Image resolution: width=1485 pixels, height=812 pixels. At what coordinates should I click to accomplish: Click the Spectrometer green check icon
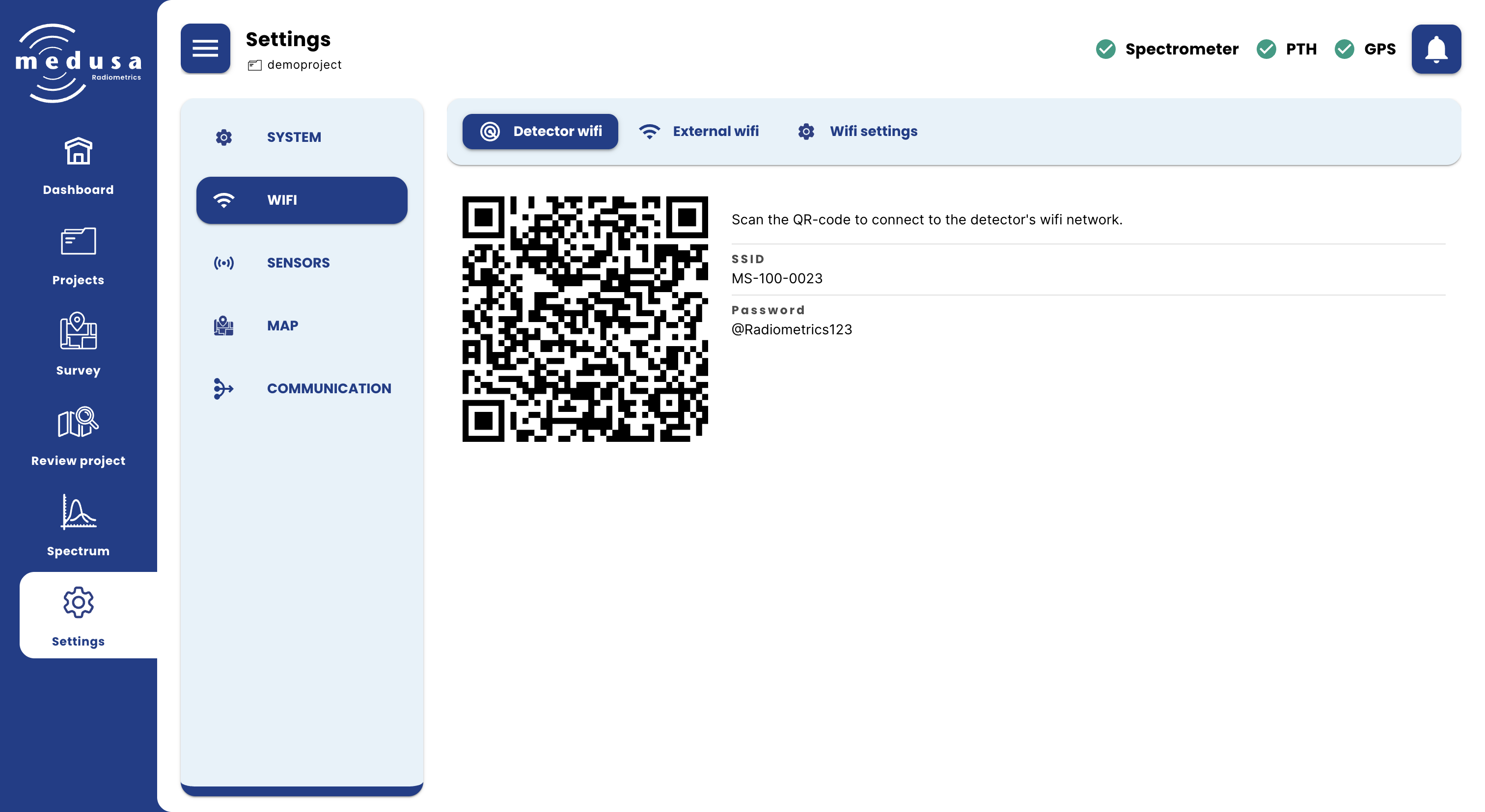coord(1106,49)
